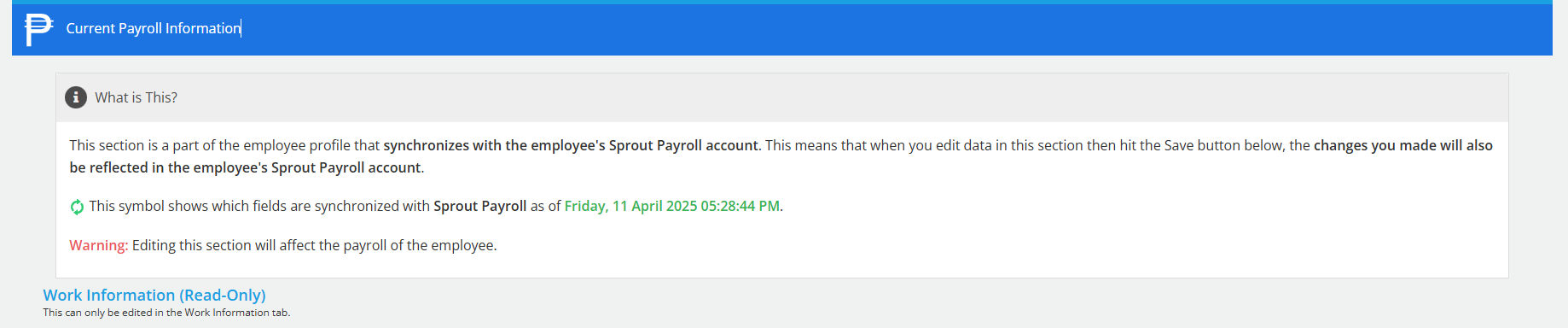Open the Work Information (Read-Only) heading

pos(154,295)
